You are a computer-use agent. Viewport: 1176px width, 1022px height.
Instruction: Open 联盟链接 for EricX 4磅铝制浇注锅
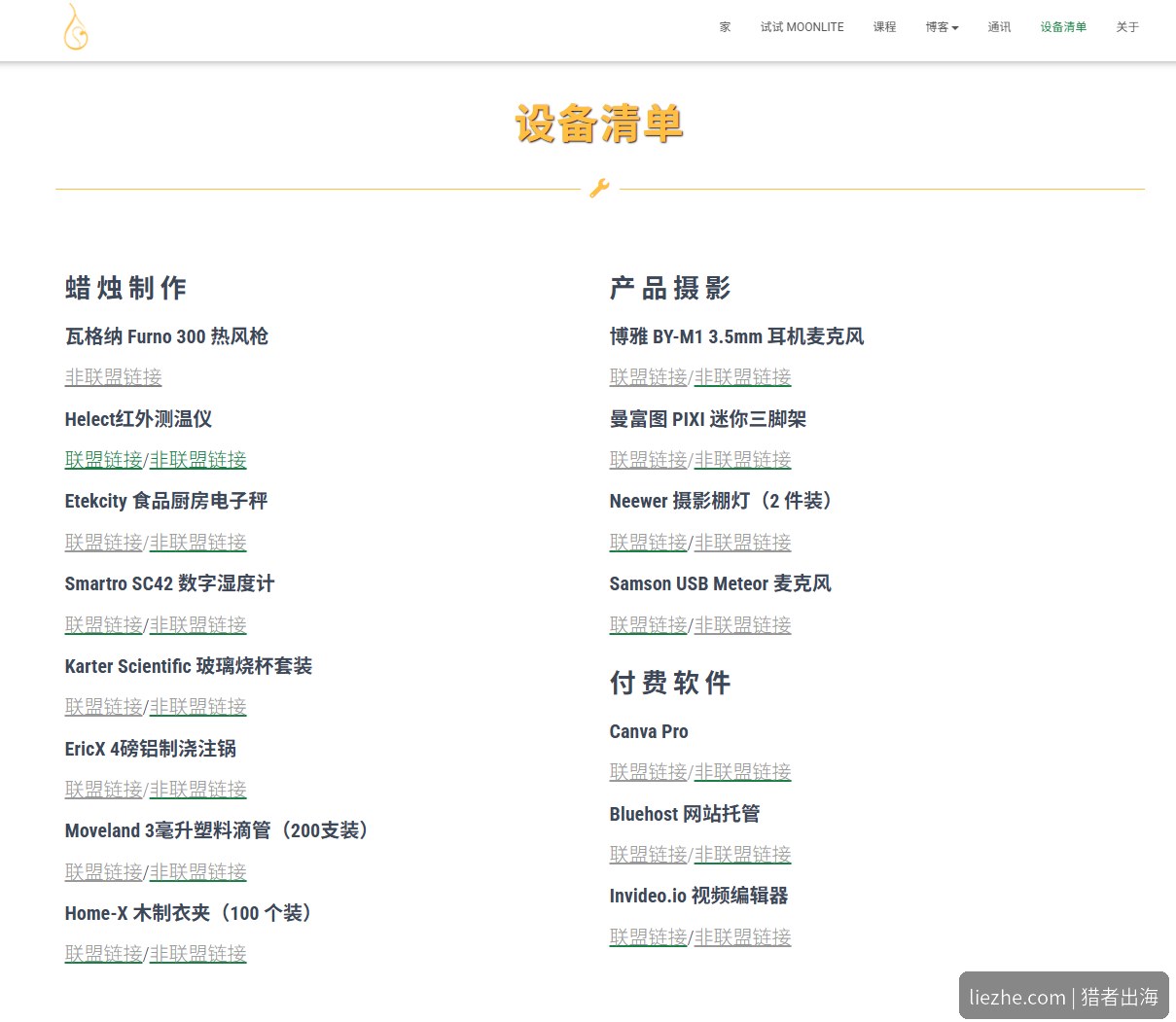(x=104, y=790)
